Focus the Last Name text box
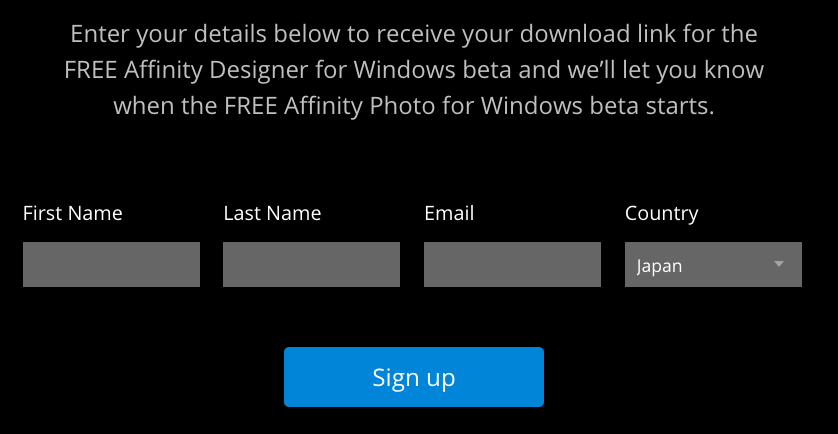This screenshot has height=434, width=838. 311,264
